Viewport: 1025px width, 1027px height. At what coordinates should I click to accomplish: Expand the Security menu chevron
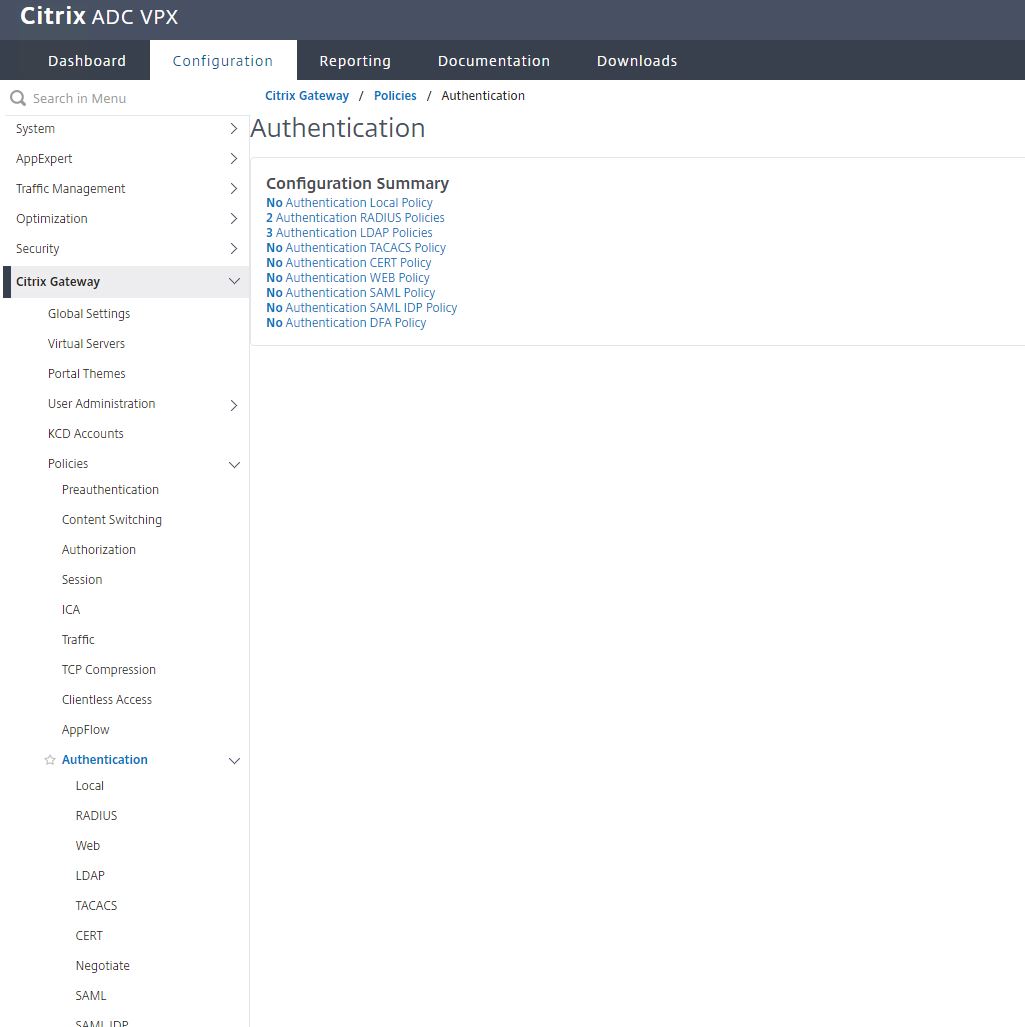click(x=233, y=249)
